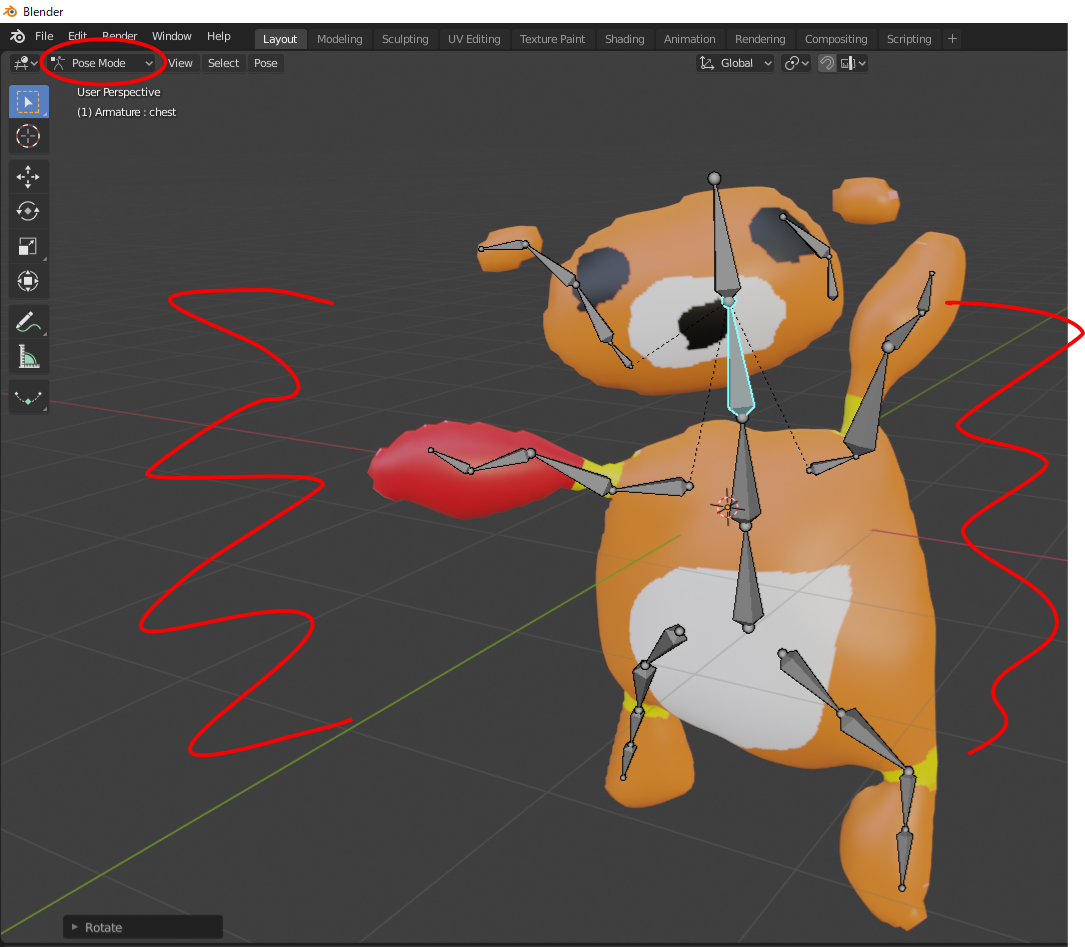Click the selected cyan chest bone
This screenshot has height=947, width=1085.
pyautogui.click(x=739, y=374)
